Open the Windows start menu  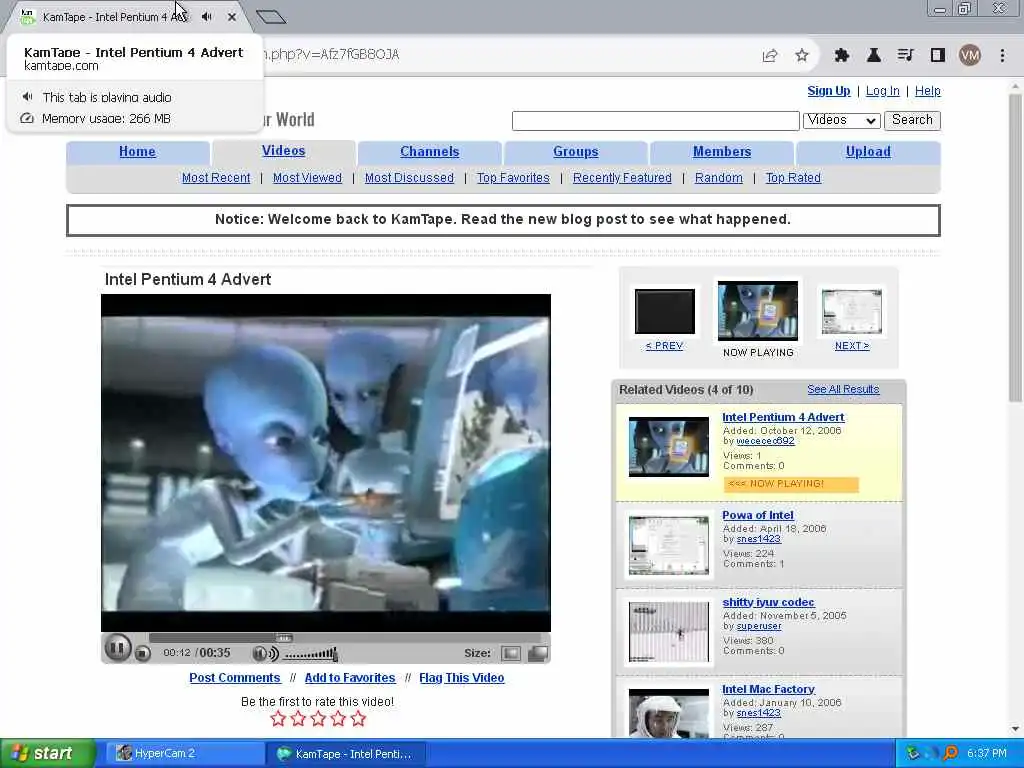pyautogui.click(x=47, y=753)
